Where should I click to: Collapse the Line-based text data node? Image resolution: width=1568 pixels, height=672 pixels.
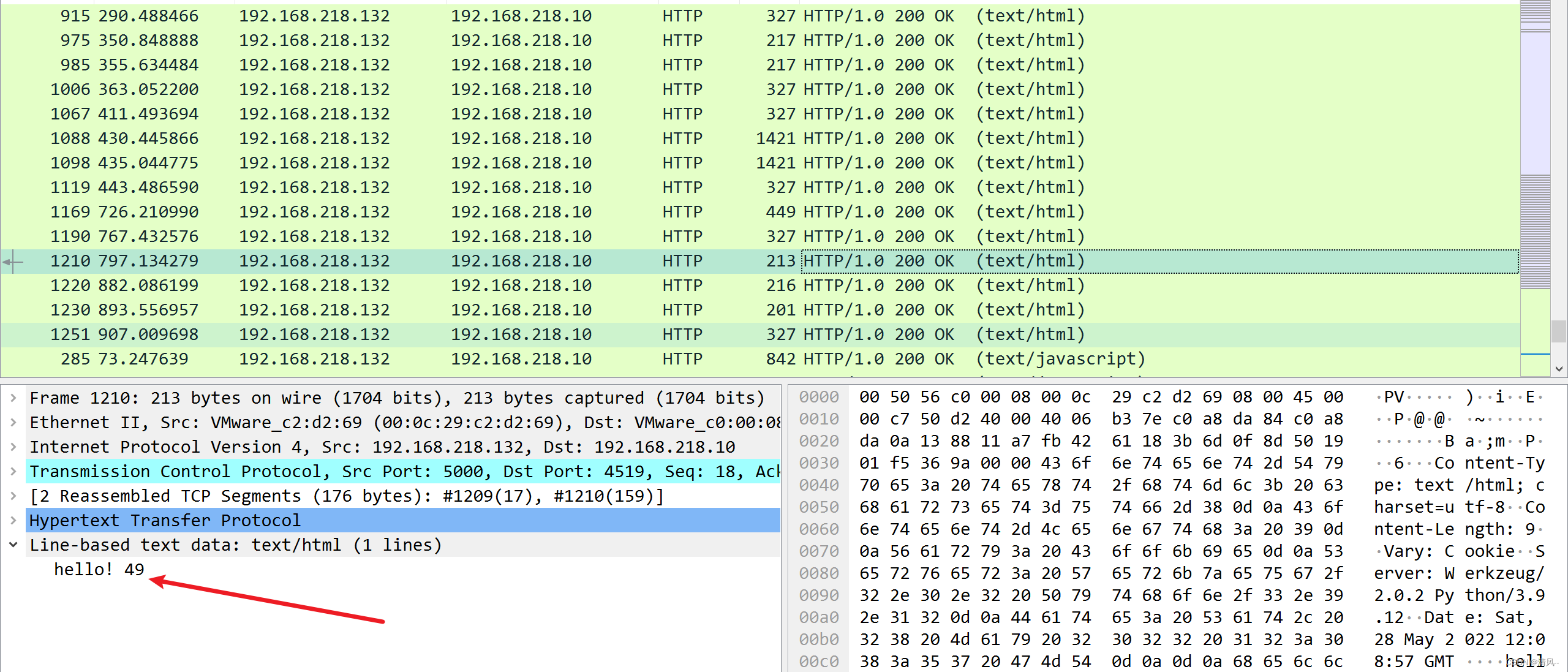(13, 545)
